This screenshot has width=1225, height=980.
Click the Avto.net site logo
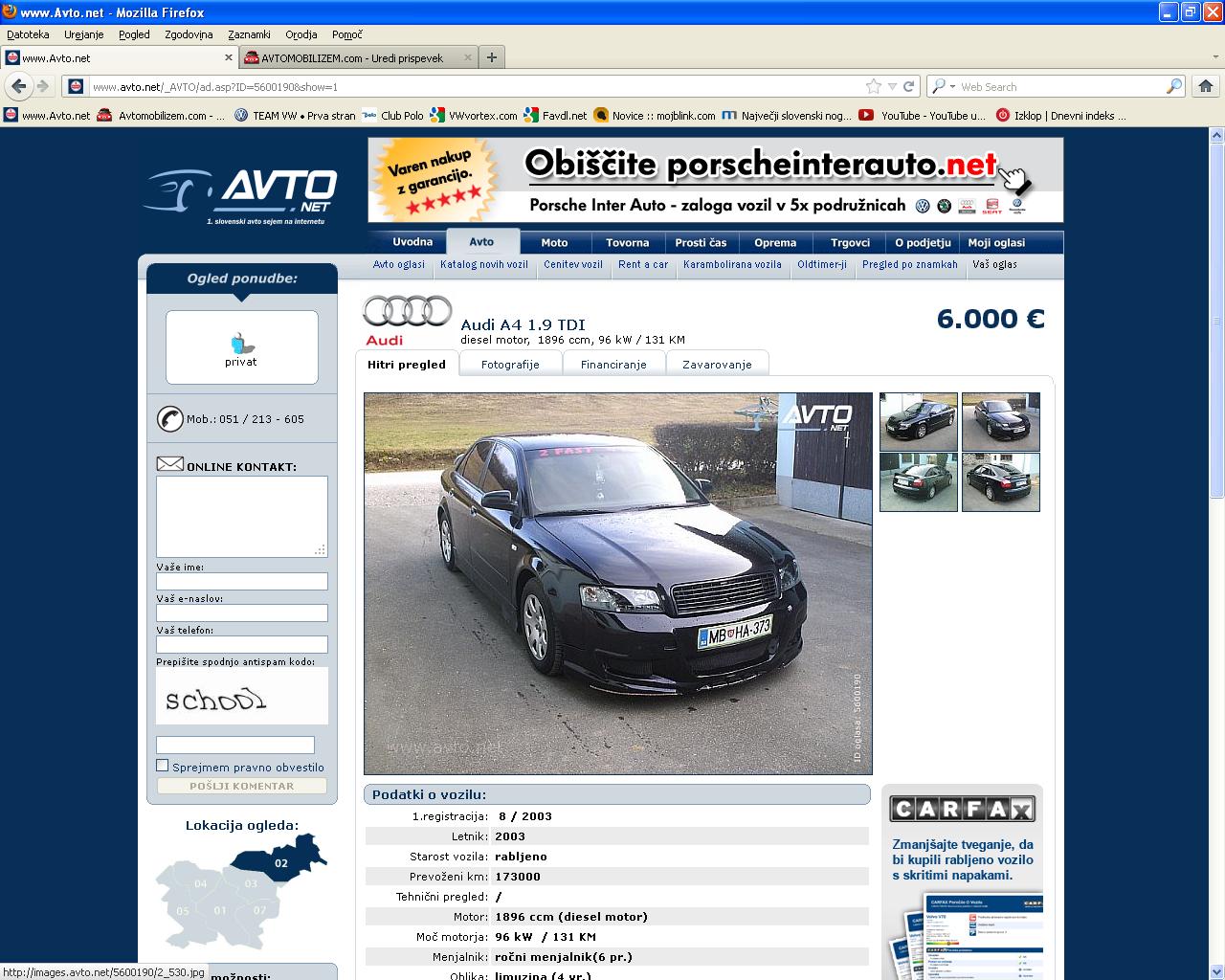[240, 195]
